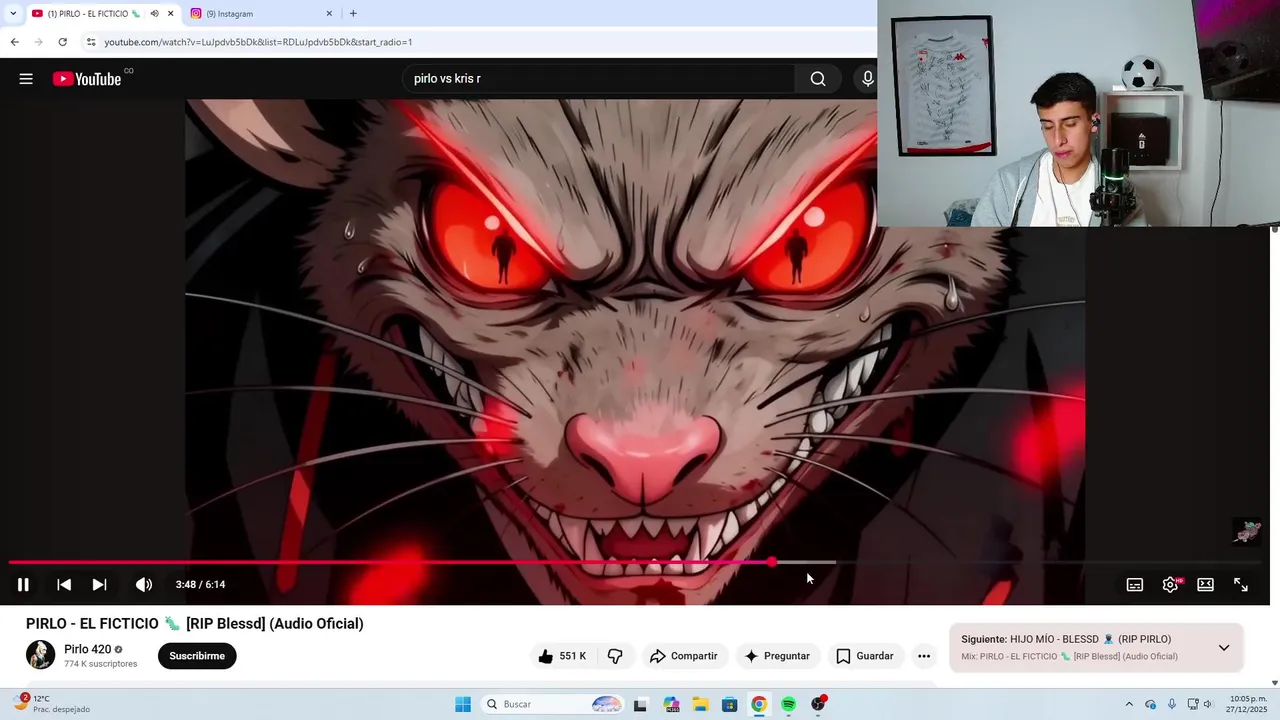Expand the Siguiente playlist panel chevron
Image resolution: width=1280 pixels, height=720 pixels.
[x=1224, y=648]
